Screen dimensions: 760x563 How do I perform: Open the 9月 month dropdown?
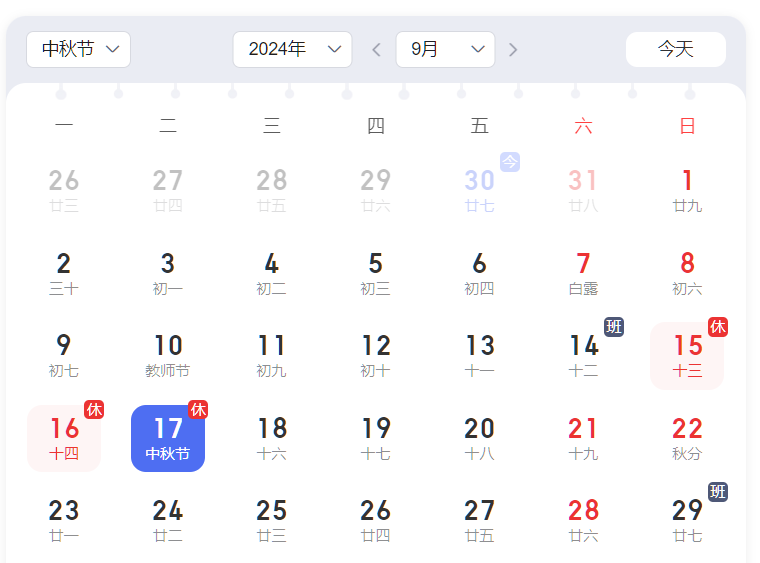point(445,49)
